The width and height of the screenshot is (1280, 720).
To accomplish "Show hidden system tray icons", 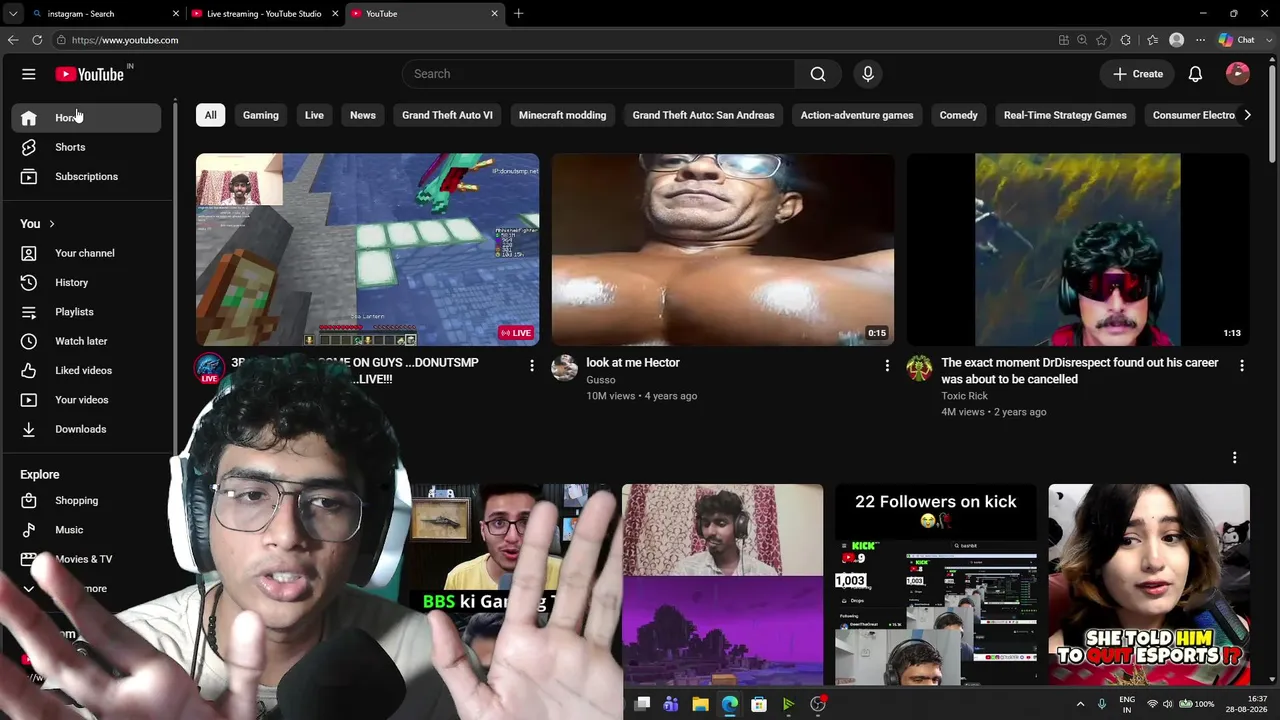I will point(1080,704).
